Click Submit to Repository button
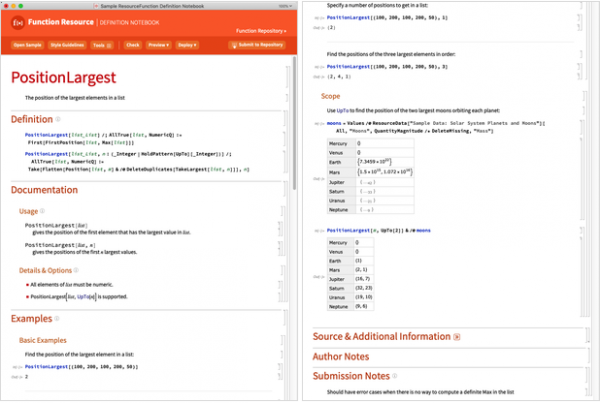 (255, 45)
